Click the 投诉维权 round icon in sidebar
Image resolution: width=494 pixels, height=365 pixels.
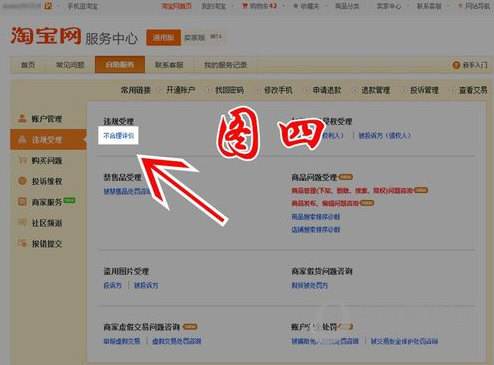(x=22, y=181)
